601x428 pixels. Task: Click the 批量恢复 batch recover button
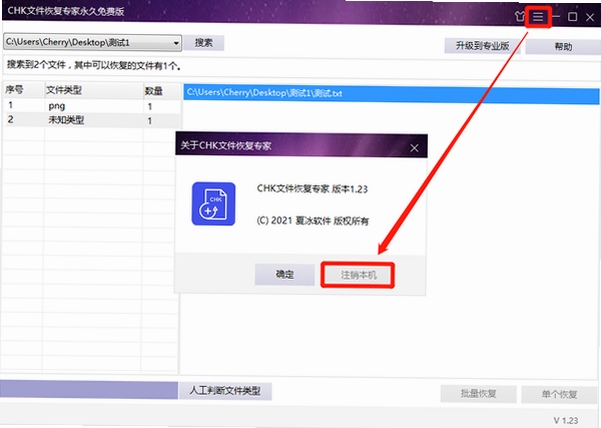[x=478, y=394]
